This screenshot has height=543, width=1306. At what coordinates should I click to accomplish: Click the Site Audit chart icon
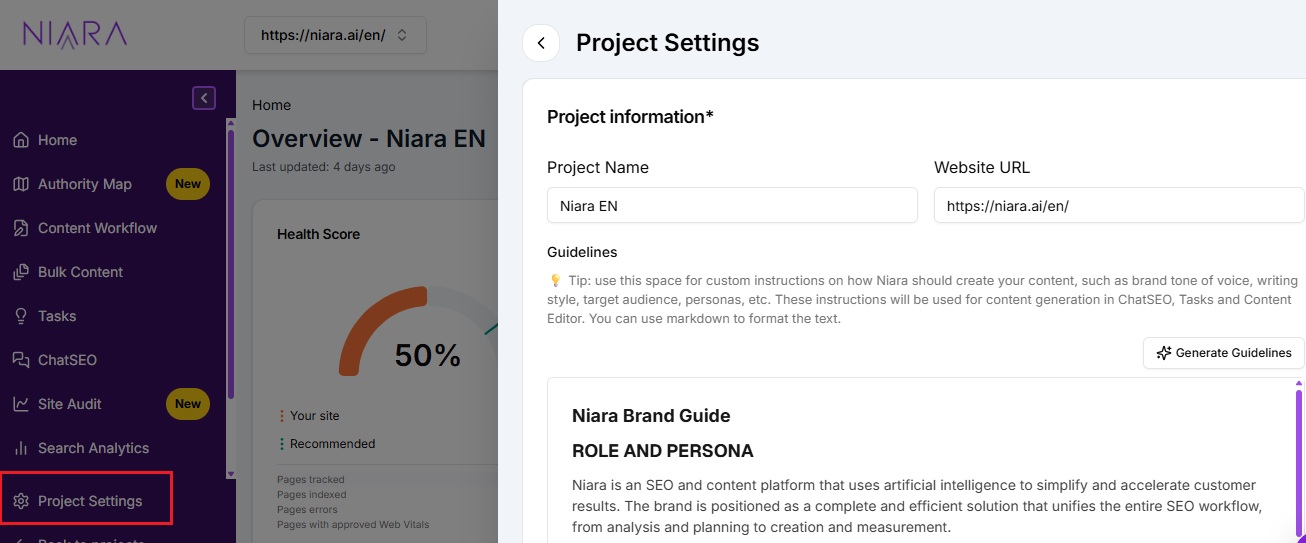pyautogui.click(x=21, y=404)
